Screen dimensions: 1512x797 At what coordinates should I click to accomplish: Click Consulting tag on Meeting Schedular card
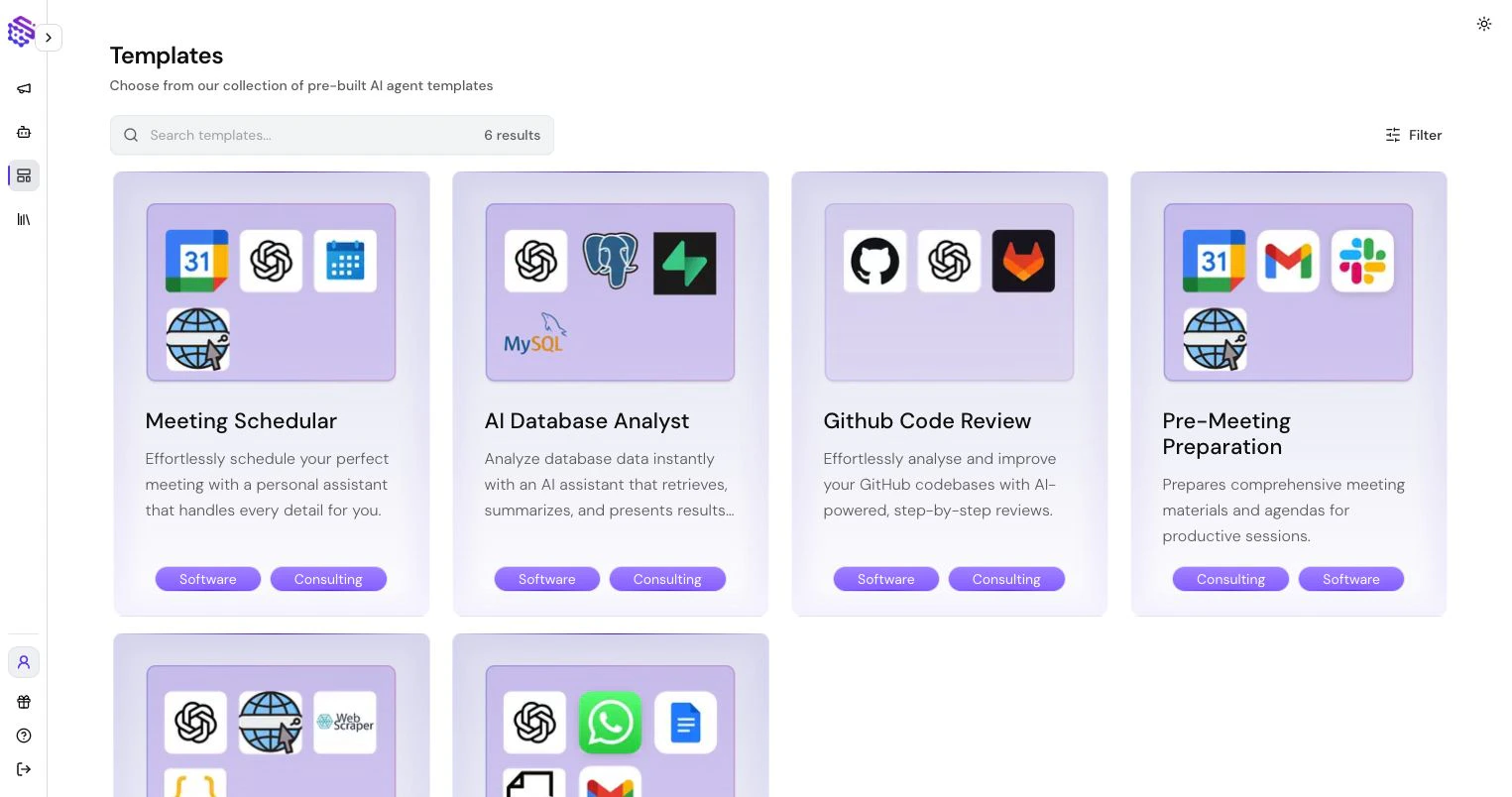(x=328, y=579)
